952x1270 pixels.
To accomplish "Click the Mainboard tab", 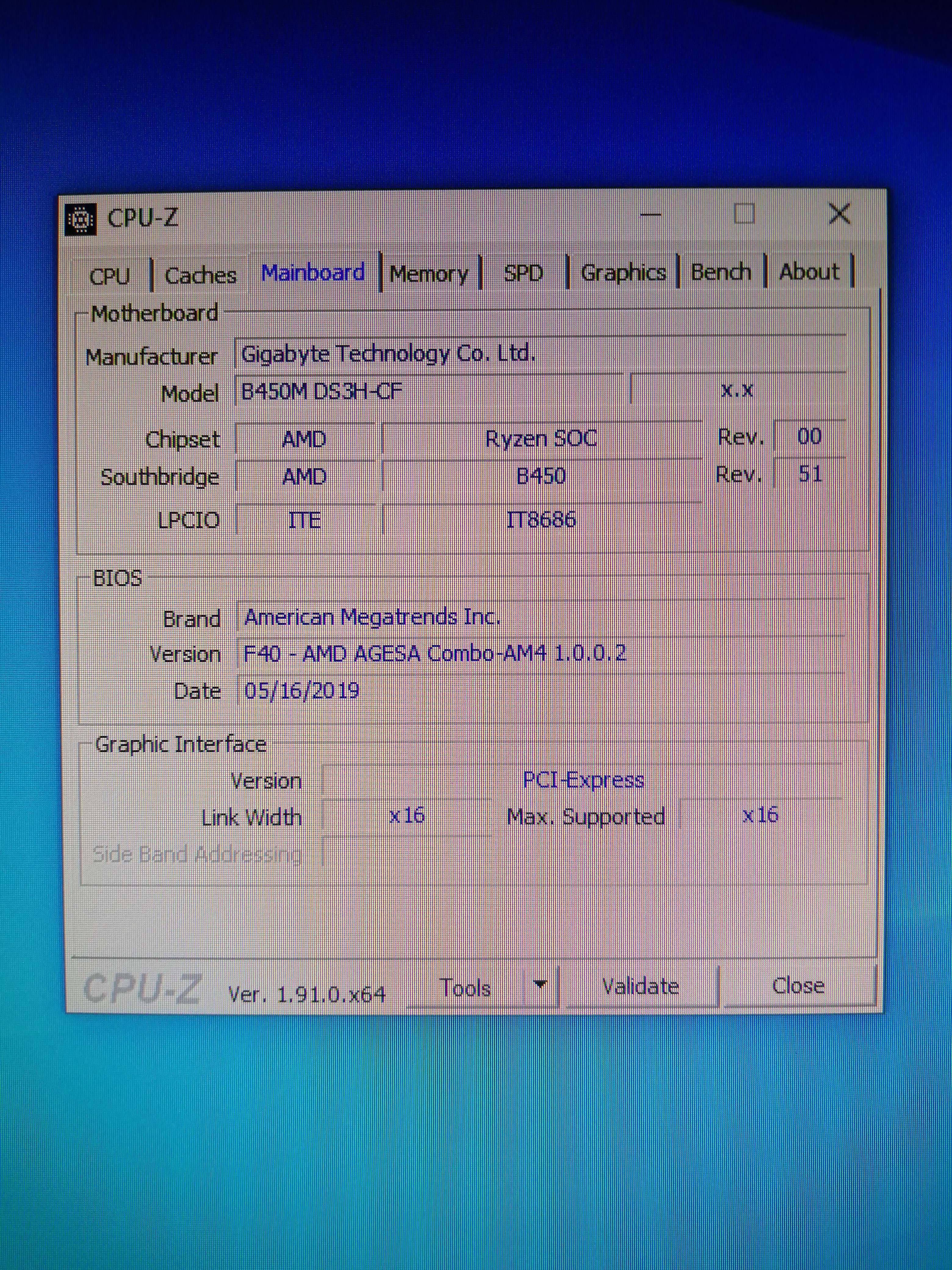I will [313, 273].
